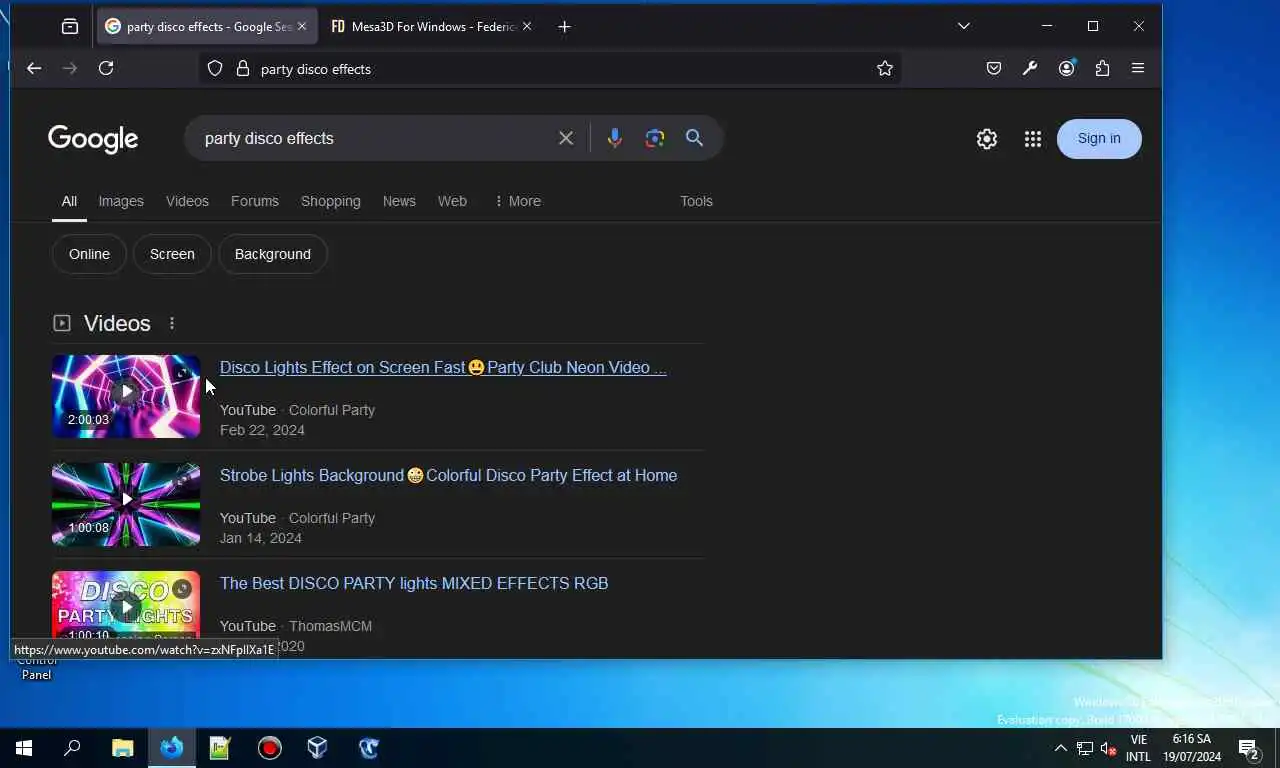
Task: Open the Google apps grid
Action: click(1033, 139)
